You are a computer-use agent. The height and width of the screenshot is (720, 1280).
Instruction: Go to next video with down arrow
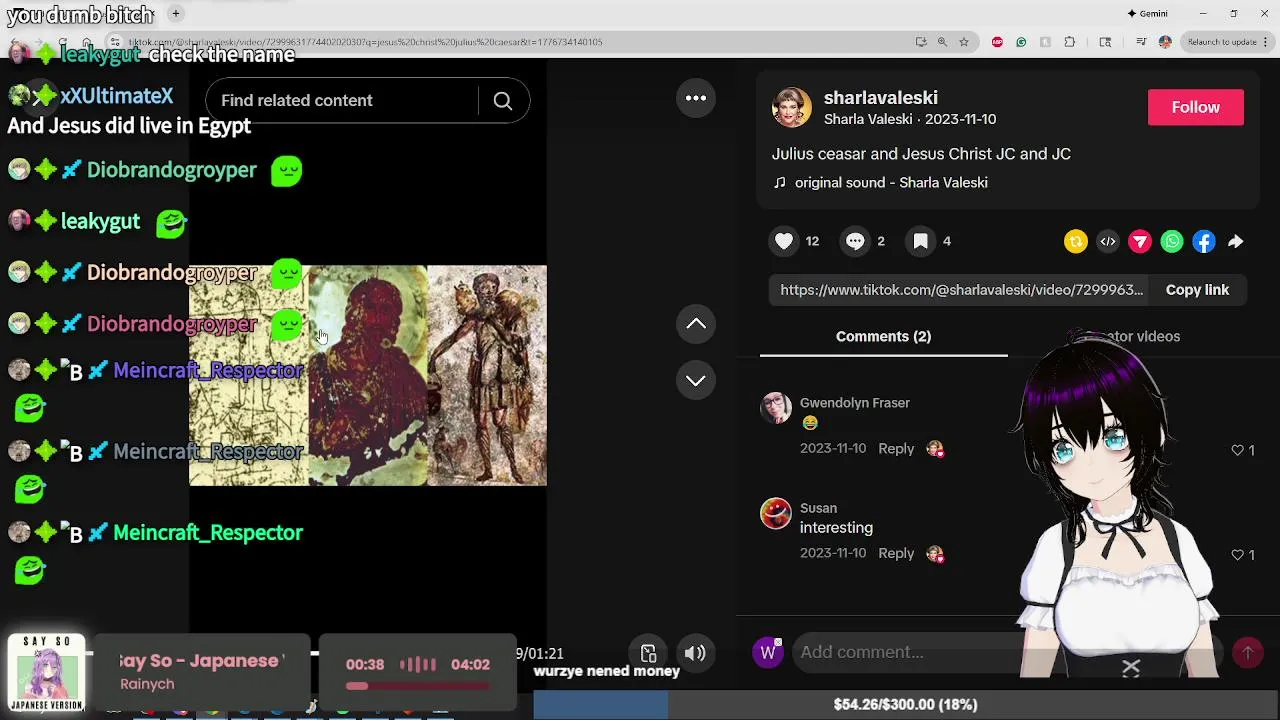[x=696, y=380]
